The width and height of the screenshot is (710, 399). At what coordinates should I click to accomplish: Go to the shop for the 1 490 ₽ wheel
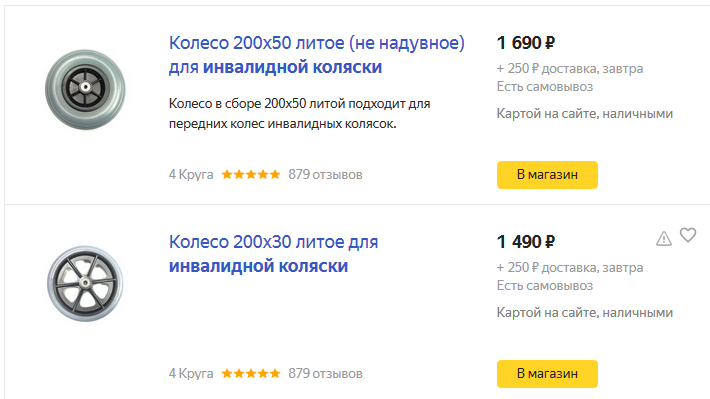547,374
